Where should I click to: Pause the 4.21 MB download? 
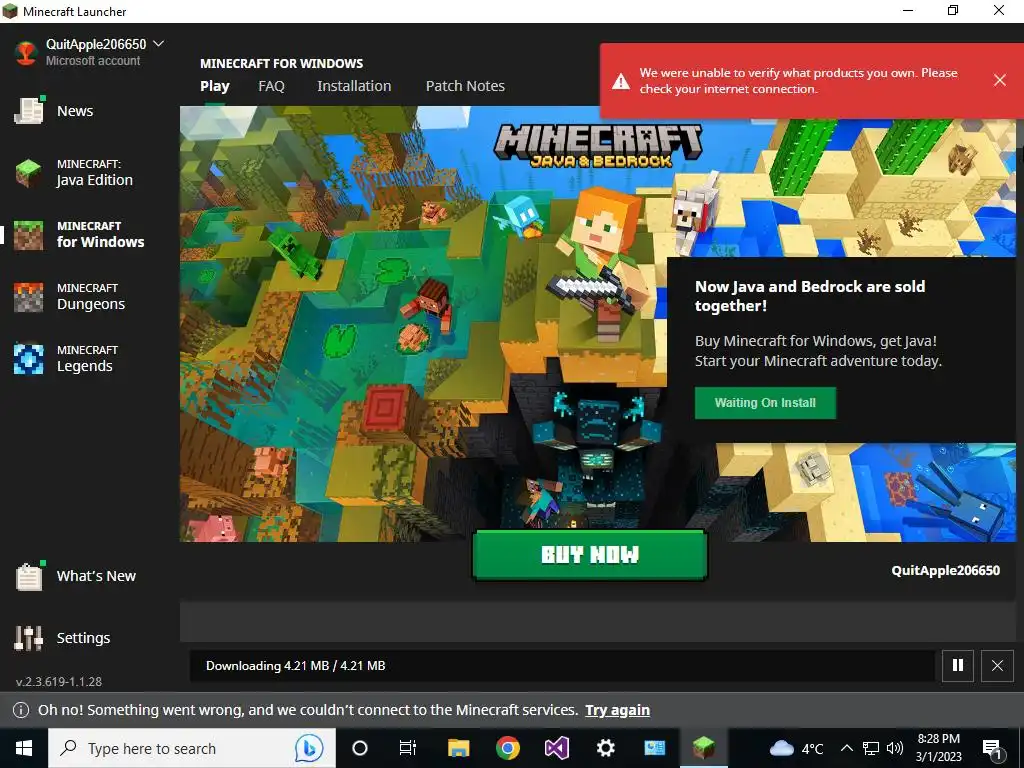958,665
